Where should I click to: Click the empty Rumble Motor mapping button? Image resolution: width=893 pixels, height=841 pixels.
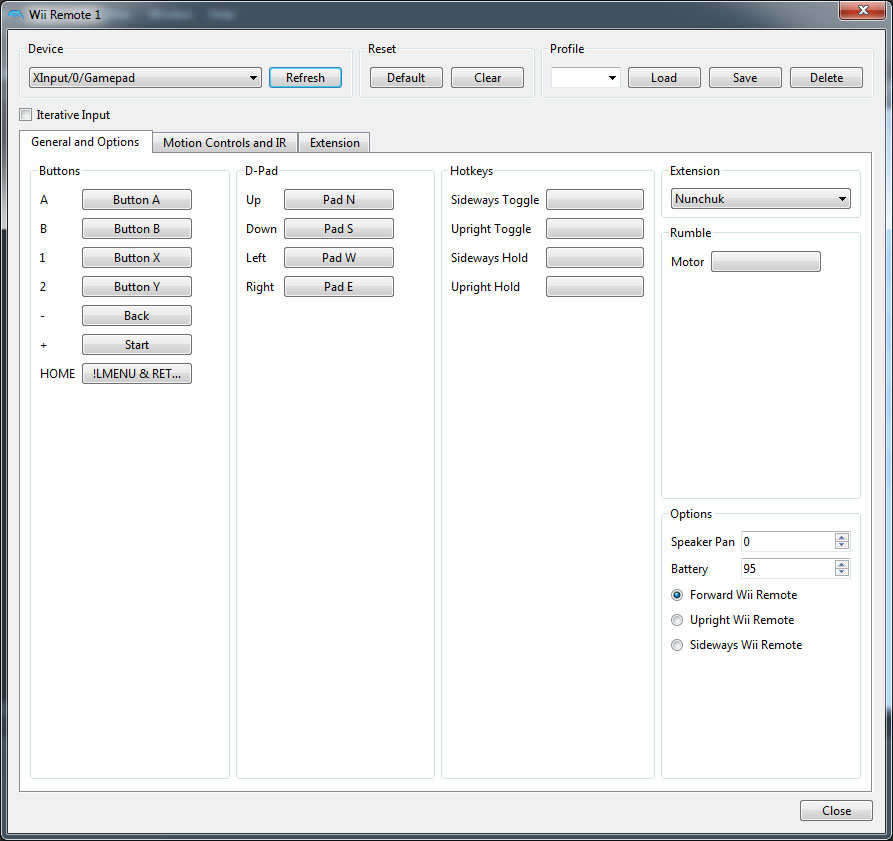pos(766,262)
